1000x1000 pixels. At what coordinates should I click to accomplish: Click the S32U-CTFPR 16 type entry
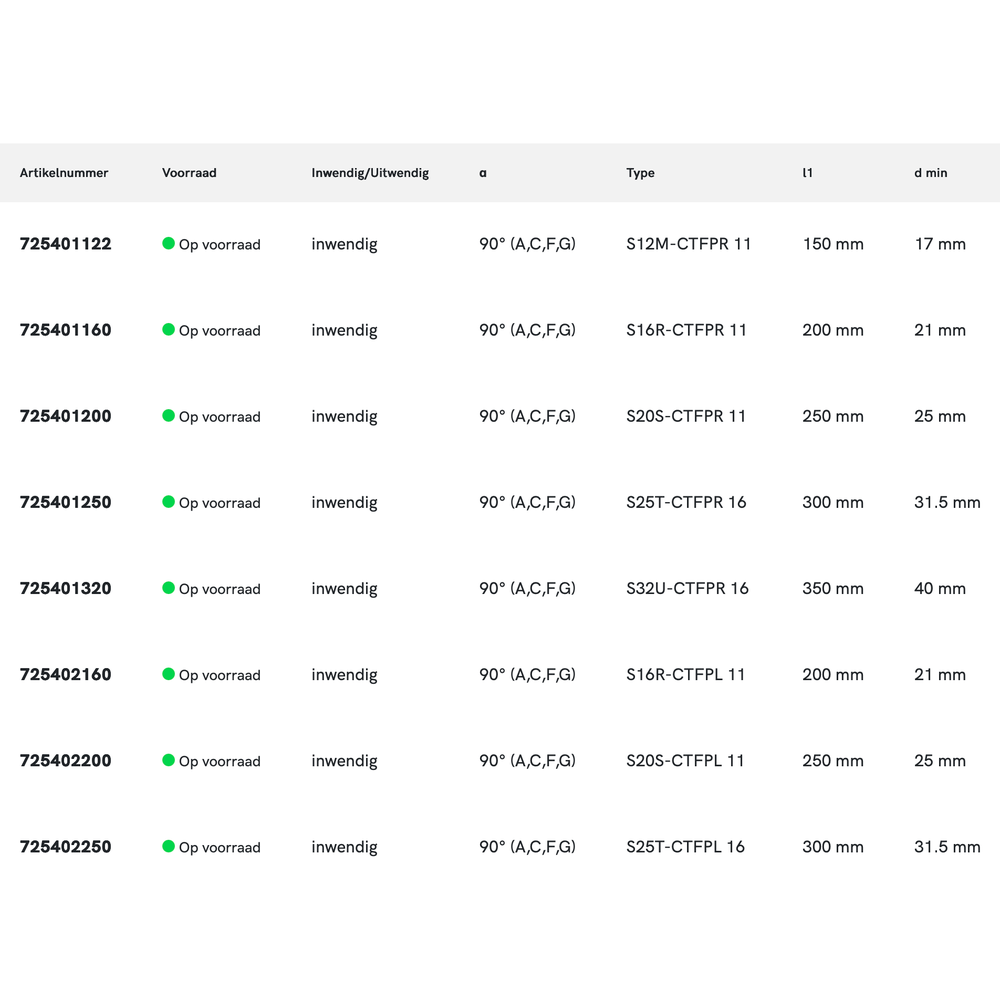687,588
